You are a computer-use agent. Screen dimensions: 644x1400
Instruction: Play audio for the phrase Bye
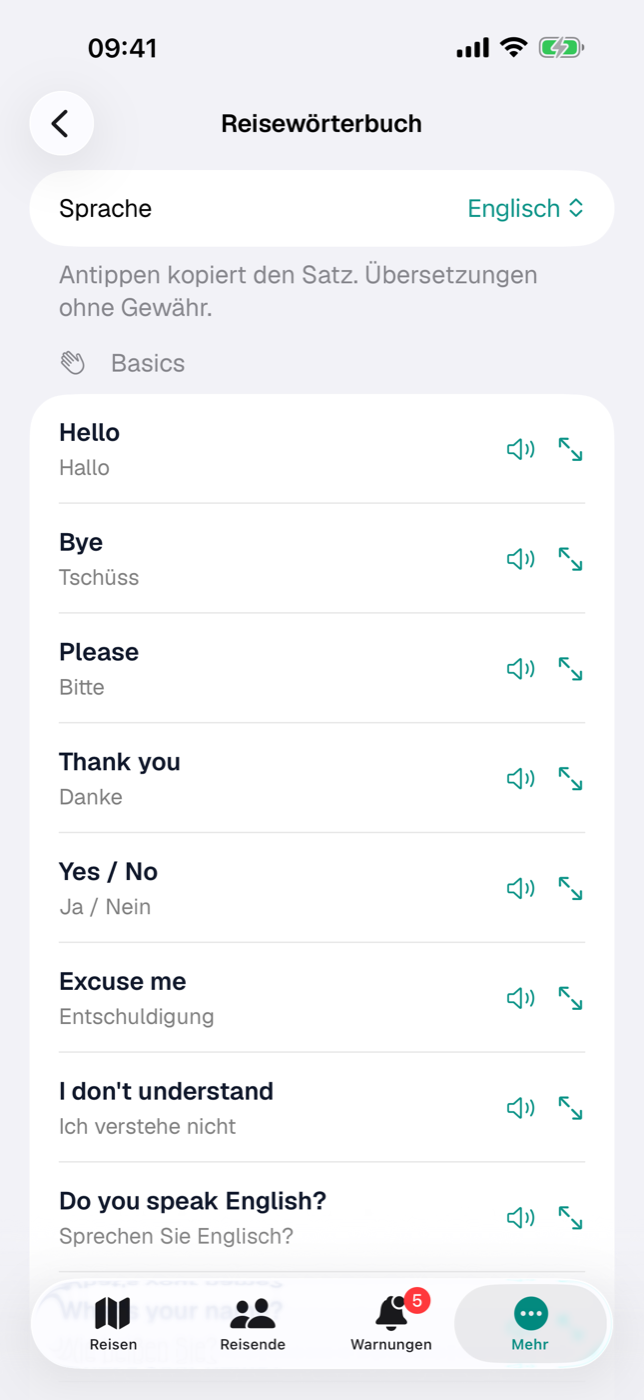tap(520, 560)
